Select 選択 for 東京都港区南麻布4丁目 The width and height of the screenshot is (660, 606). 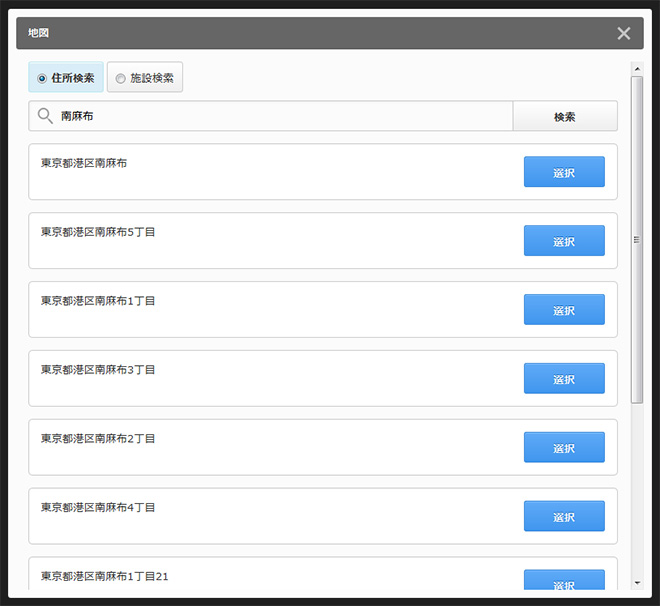coord(564,516)
